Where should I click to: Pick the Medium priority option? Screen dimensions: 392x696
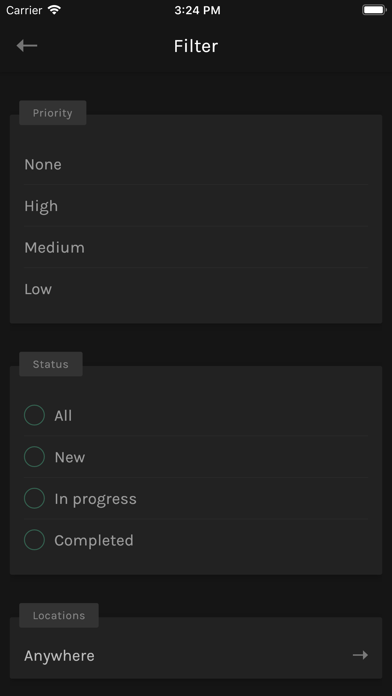tap(196, 247)
